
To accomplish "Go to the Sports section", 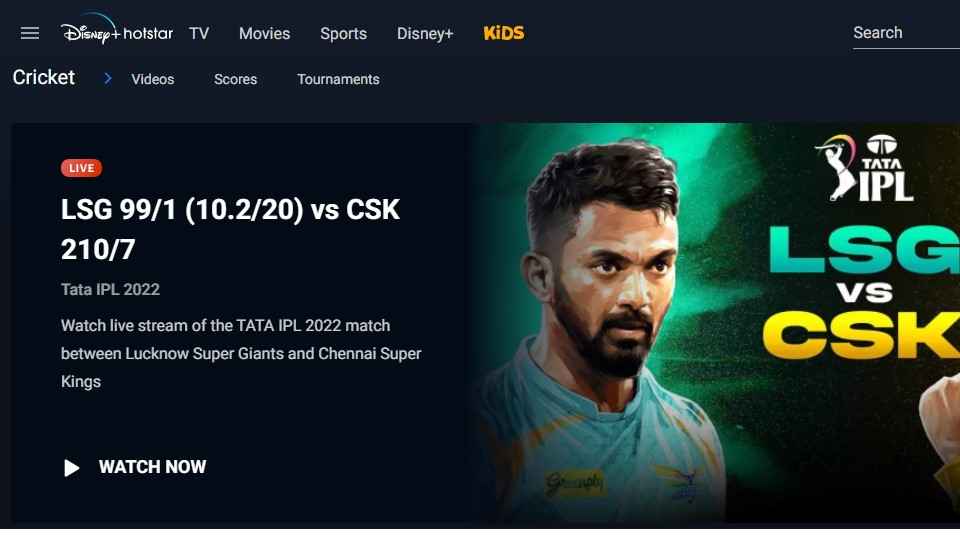I will click(343, 34).
